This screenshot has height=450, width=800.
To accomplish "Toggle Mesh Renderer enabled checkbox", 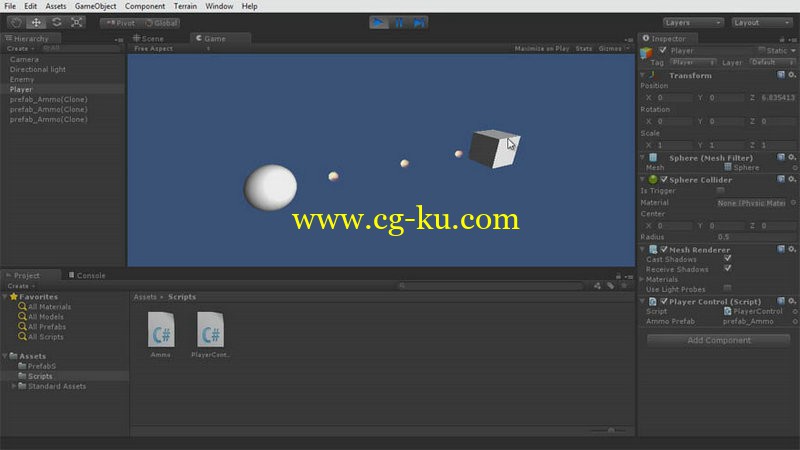I will [664, 249].
